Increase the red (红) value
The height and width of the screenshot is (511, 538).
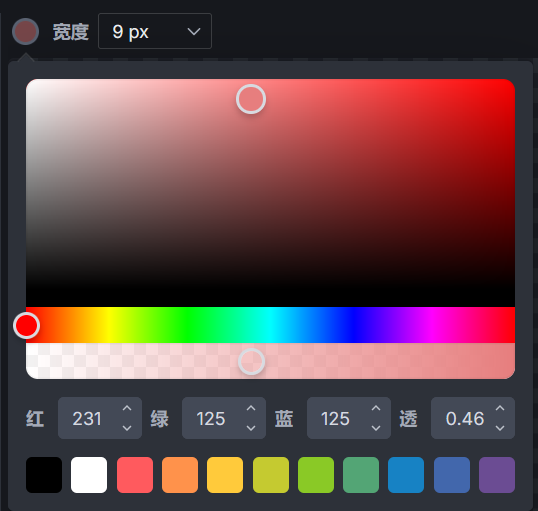coord(127,408)
